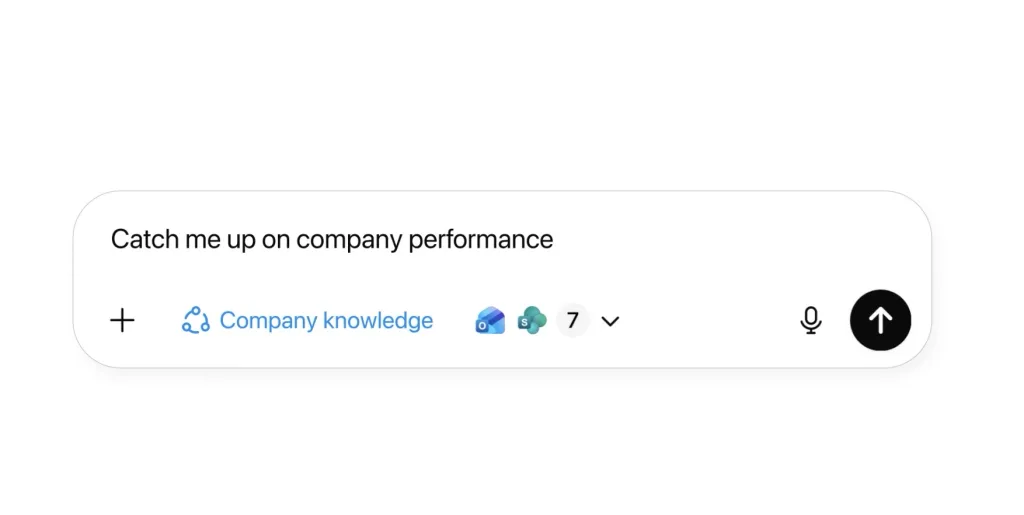Click the number 7 connectors count badge

pos(573,320)
